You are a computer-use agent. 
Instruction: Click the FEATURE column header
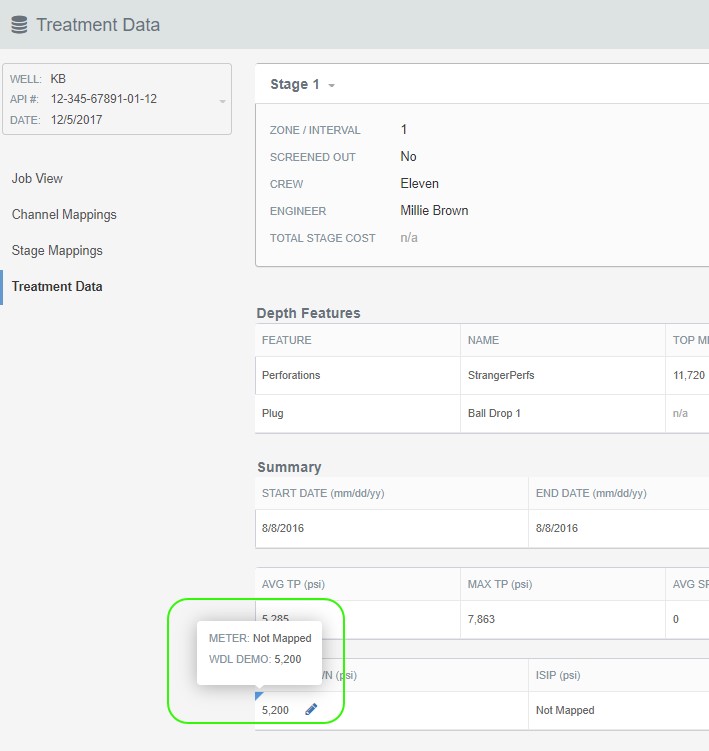tap(287, 340)
